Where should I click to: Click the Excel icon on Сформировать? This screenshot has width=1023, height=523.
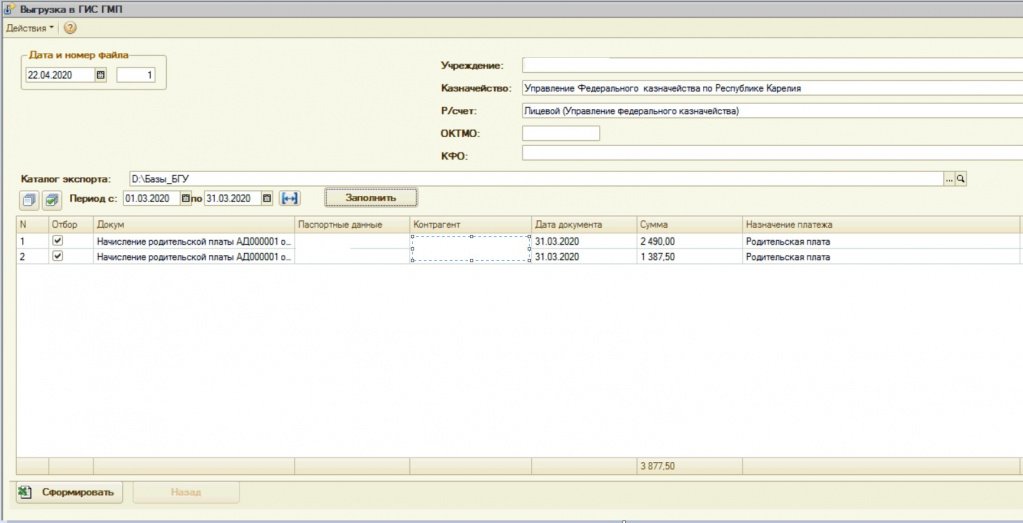pos(25,492)
